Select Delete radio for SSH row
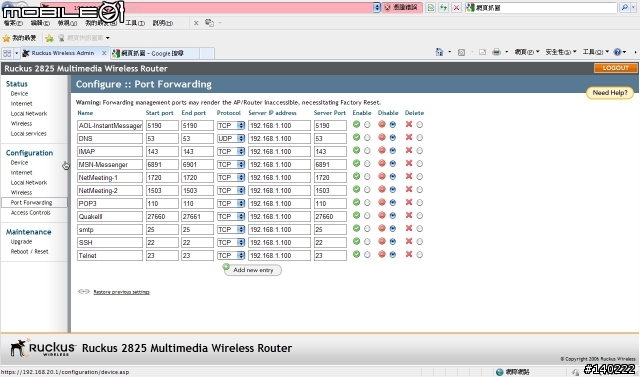Image resolution: width=640 pixels, height=377 pixels. tap(420, 242)
